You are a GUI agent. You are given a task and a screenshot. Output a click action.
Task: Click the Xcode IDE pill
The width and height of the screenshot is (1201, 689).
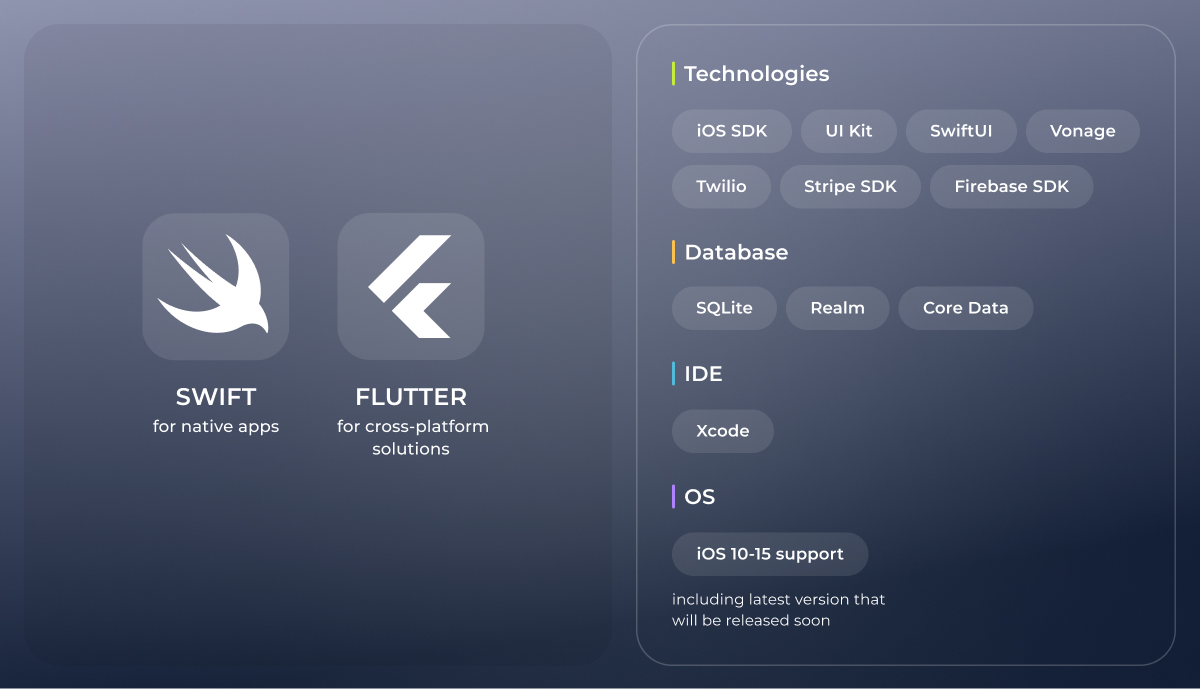tap(723, 431)
